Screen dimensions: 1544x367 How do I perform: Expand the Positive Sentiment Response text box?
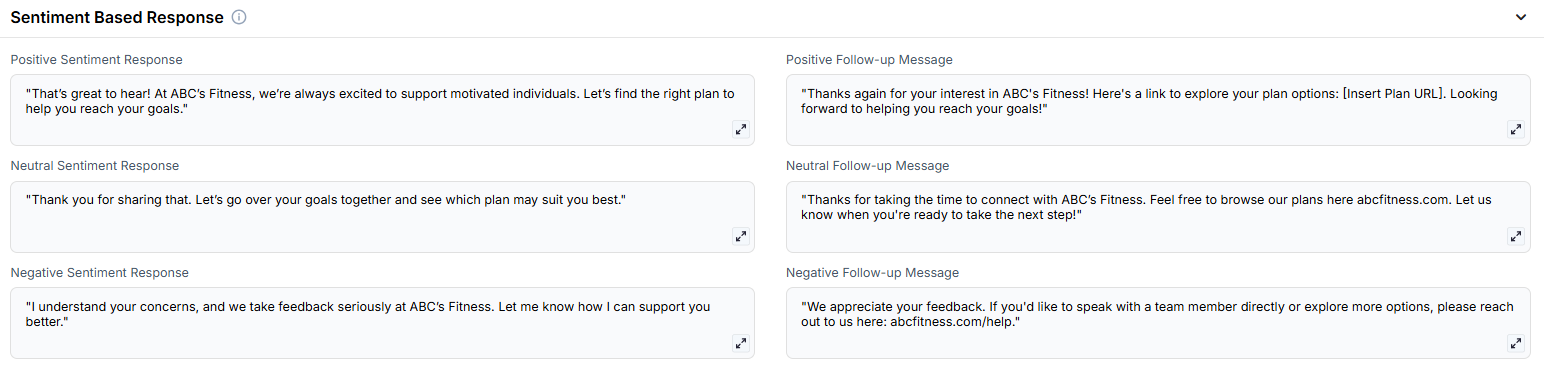(x=741, y=129)
